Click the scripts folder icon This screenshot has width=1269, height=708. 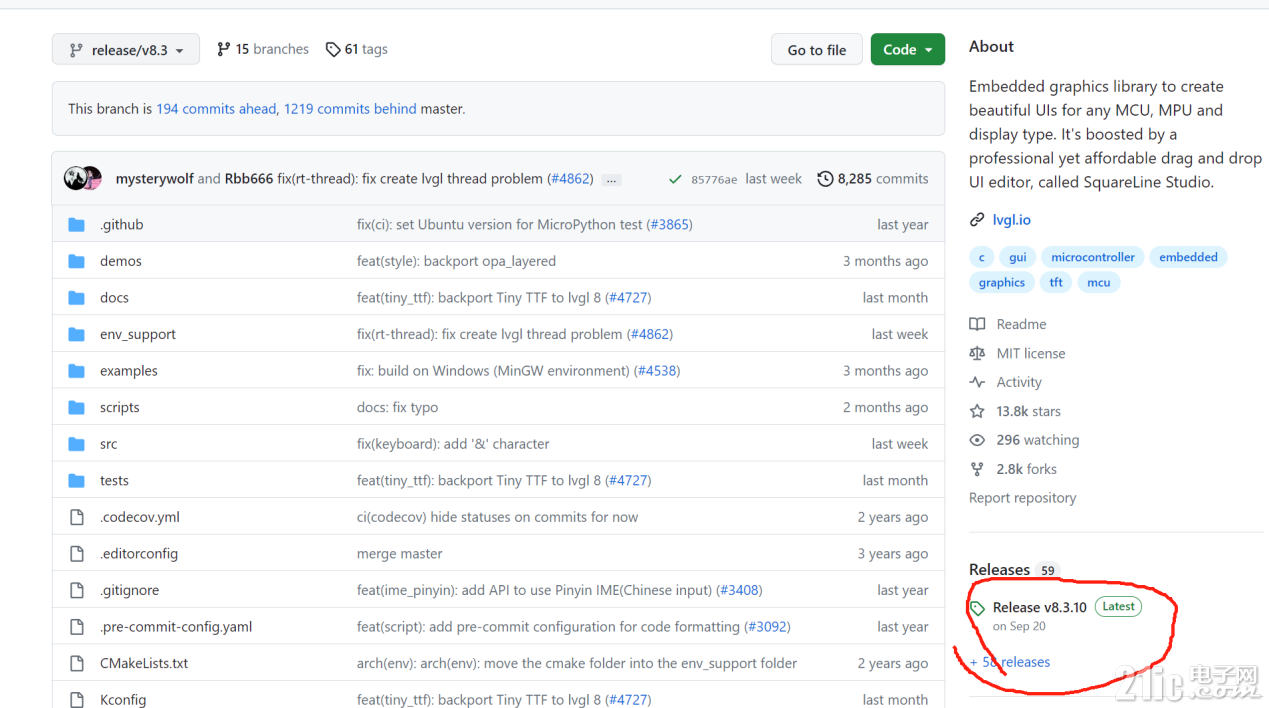click(x=76, y=407)
